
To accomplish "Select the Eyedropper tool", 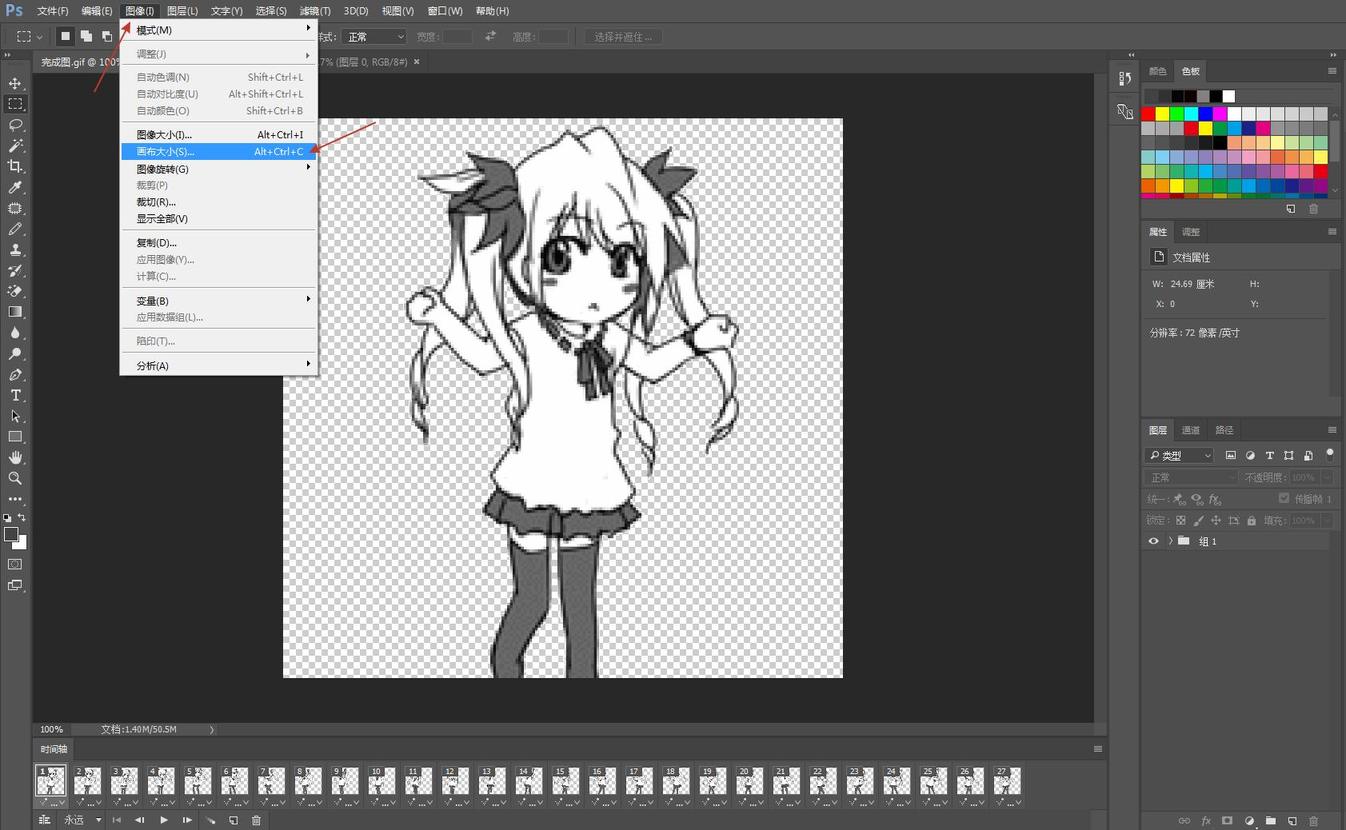I will (x=15, y=187).
